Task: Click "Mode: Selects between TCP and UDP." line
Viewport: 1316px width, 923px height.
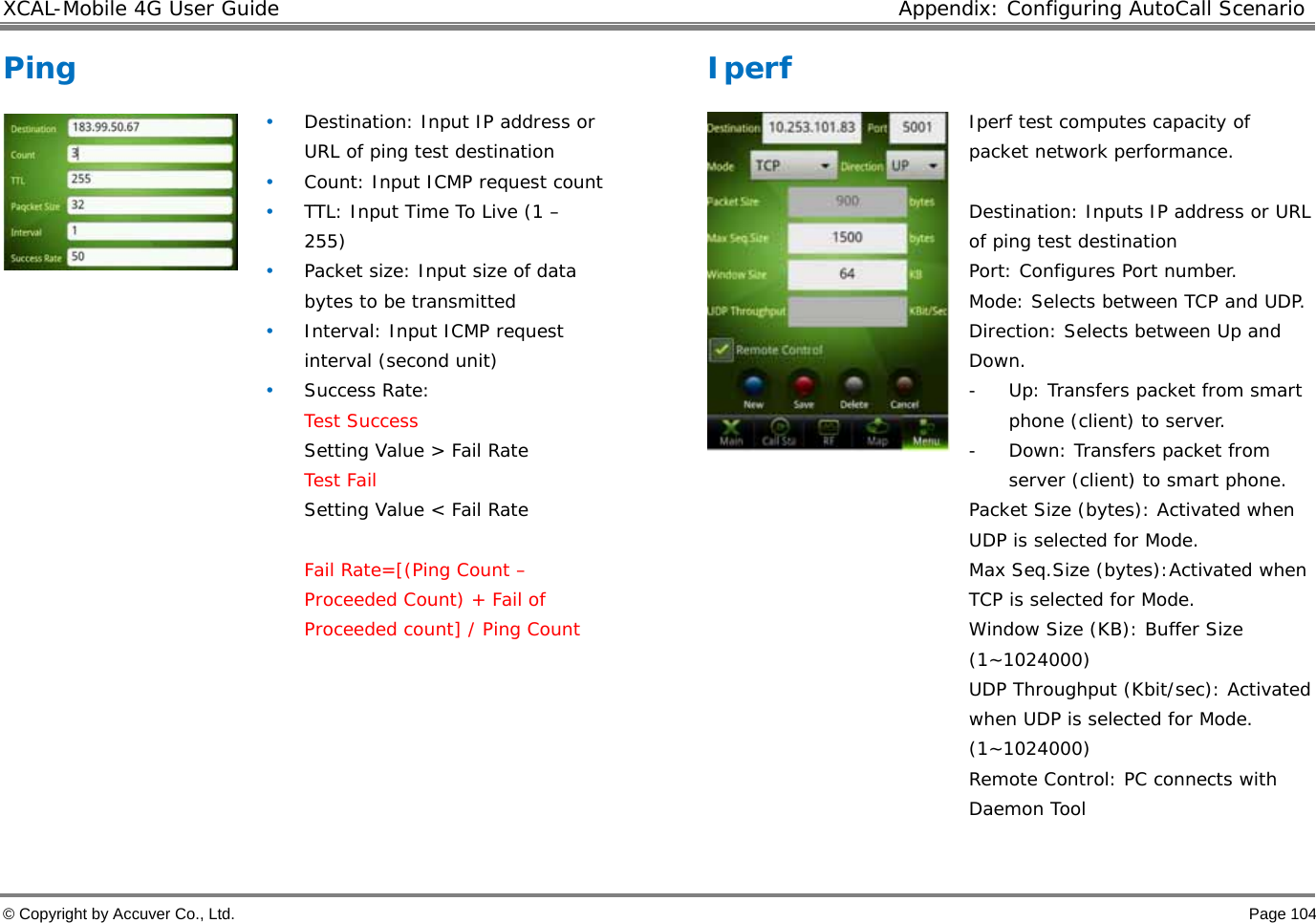Action: pos(1137,301)
